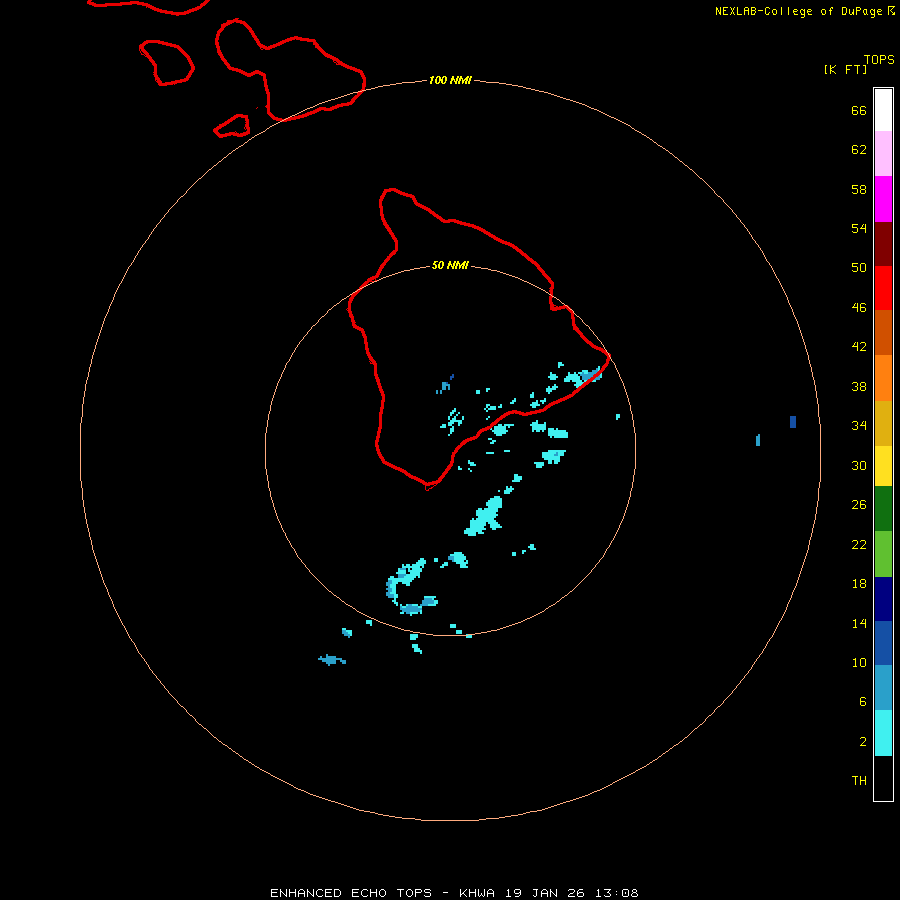Click the legend value 14
This screenshot has height=900, width=900.
(859, 623)
